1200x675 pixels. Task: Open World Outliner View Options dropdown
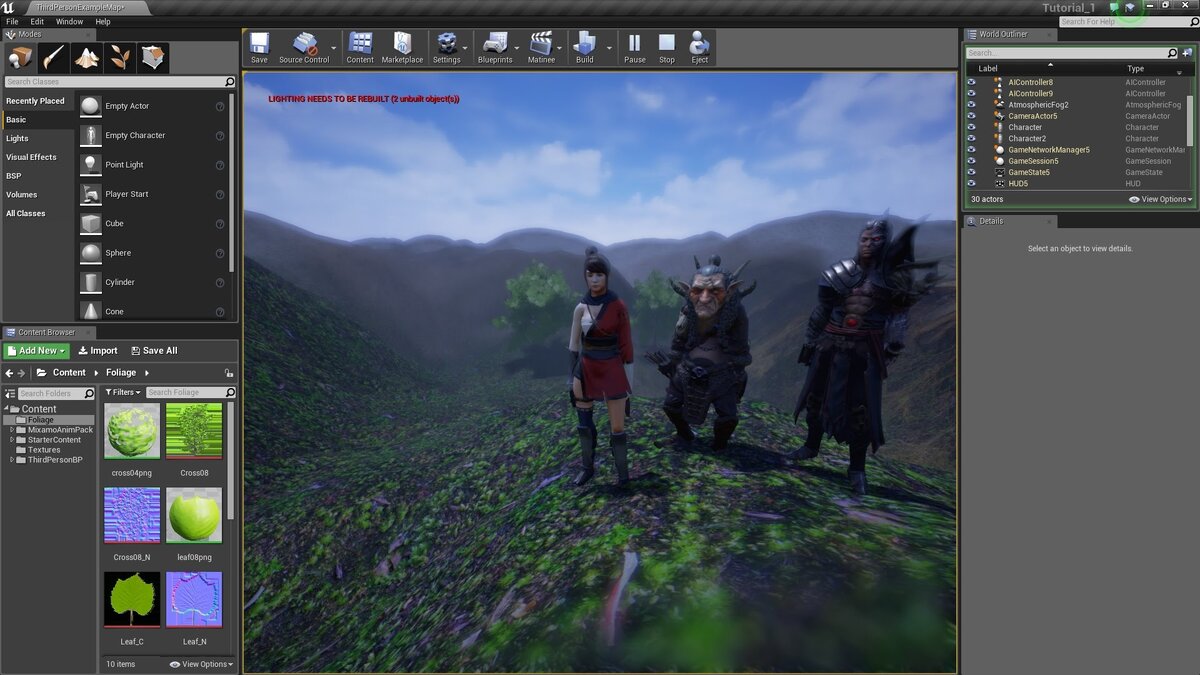1161,199
